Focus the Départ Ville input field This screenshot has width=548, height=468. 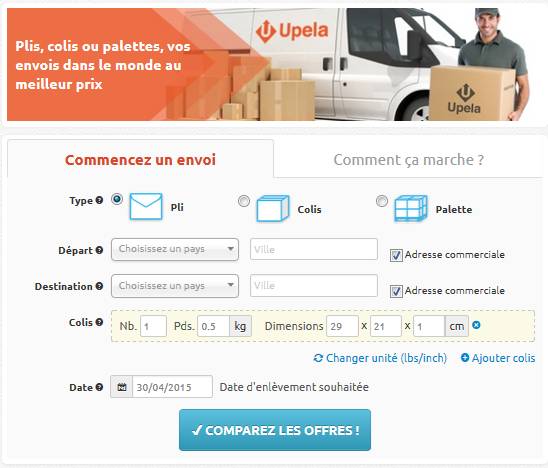[314, 249]
